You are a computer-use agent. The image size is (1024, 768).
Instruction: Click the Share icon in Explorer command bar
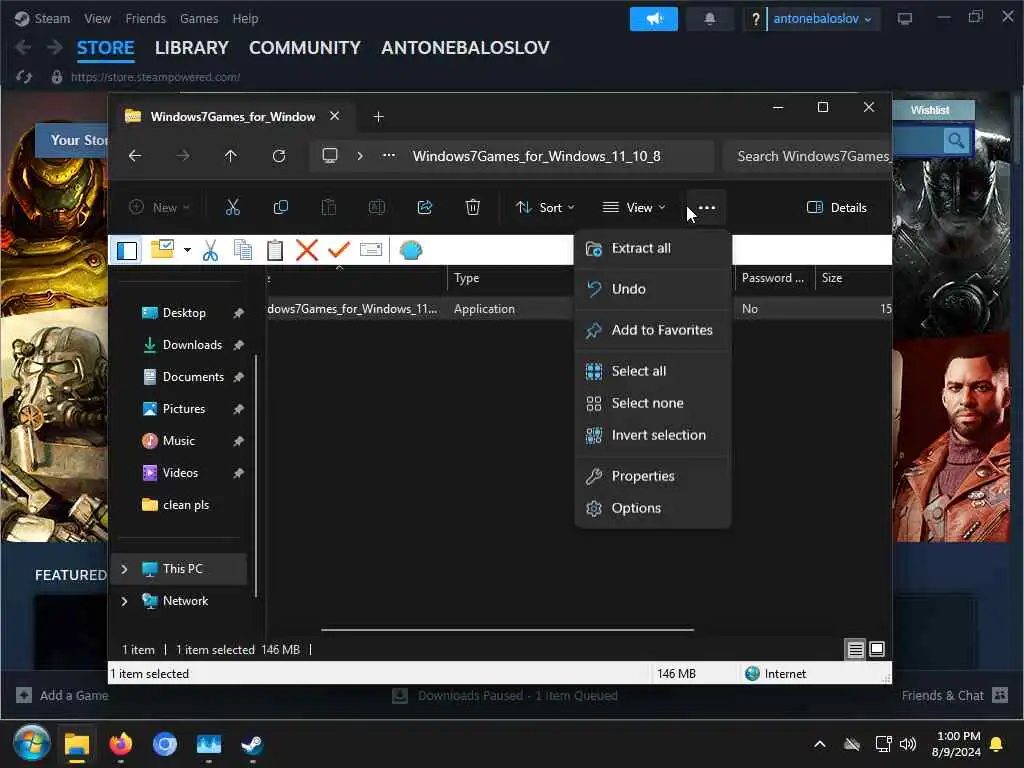pyautogui.click(x=424, y=208)
